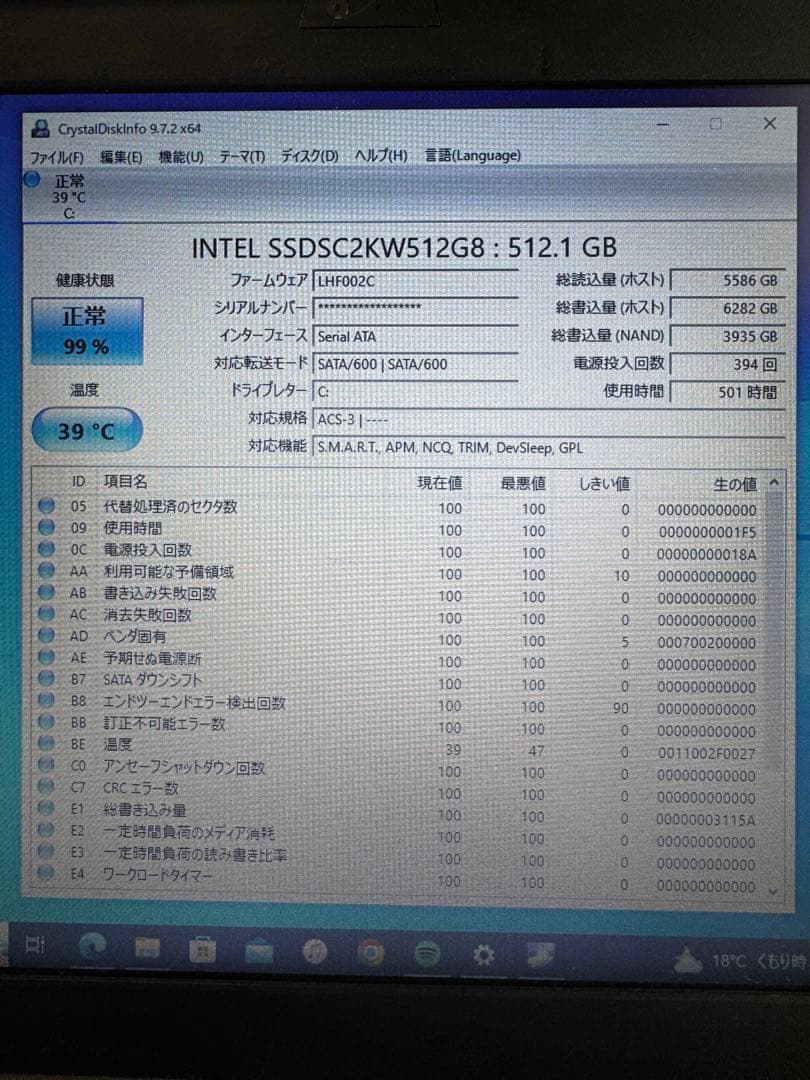Click status icon for row AA 利用可能な予備領域
Image resolution: width=810 pixels, height=1080 pixels.
point(46,570)
